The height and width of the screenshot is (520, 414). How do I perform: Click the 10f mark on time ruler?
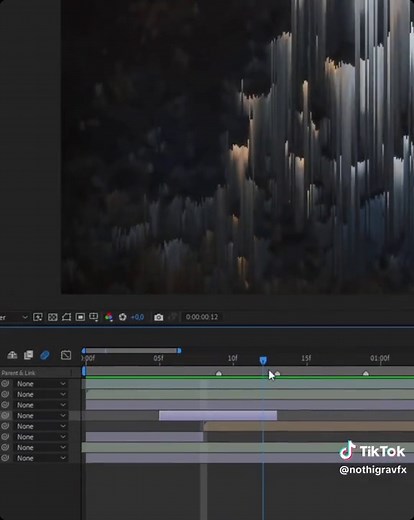tap(233, 358)
